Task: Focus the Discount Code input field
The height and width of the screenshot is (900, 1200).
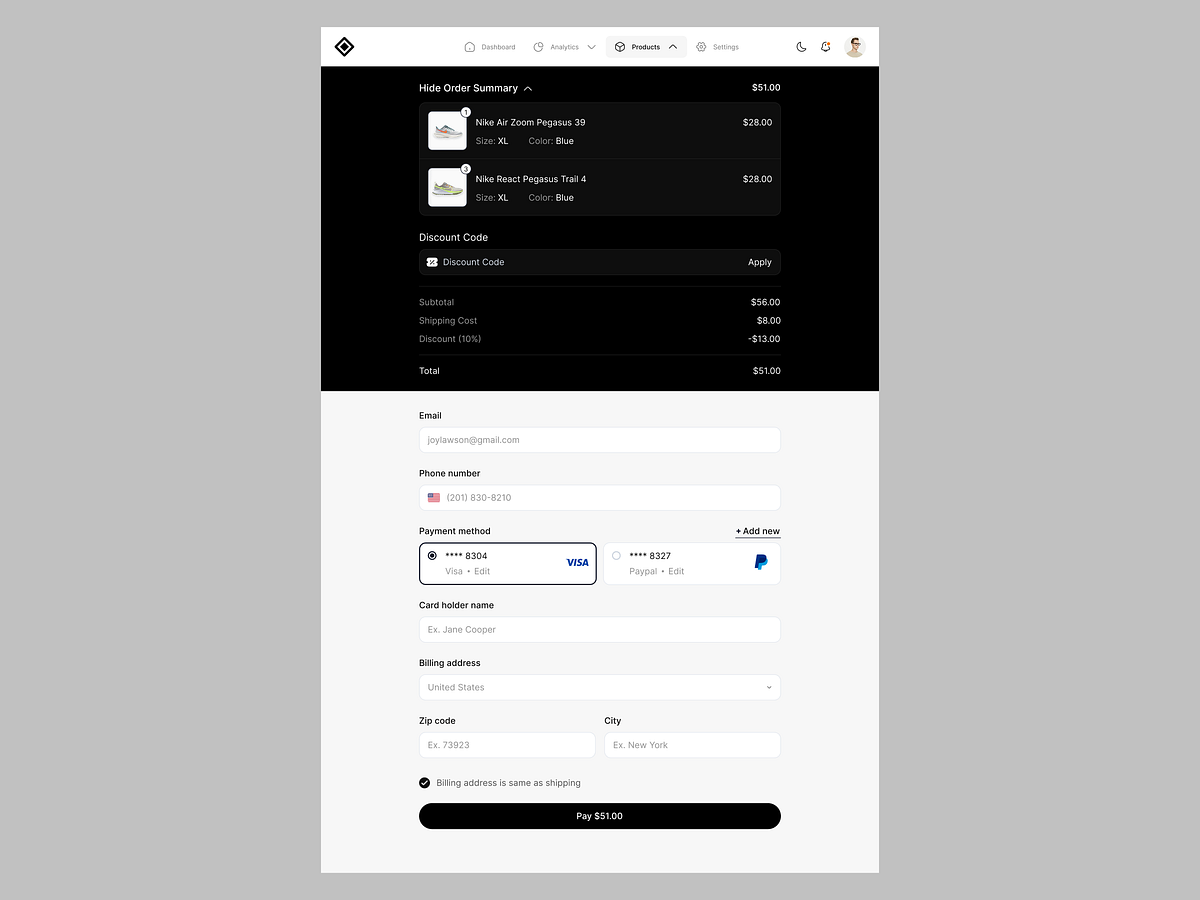Action: [x=600, y=262]
